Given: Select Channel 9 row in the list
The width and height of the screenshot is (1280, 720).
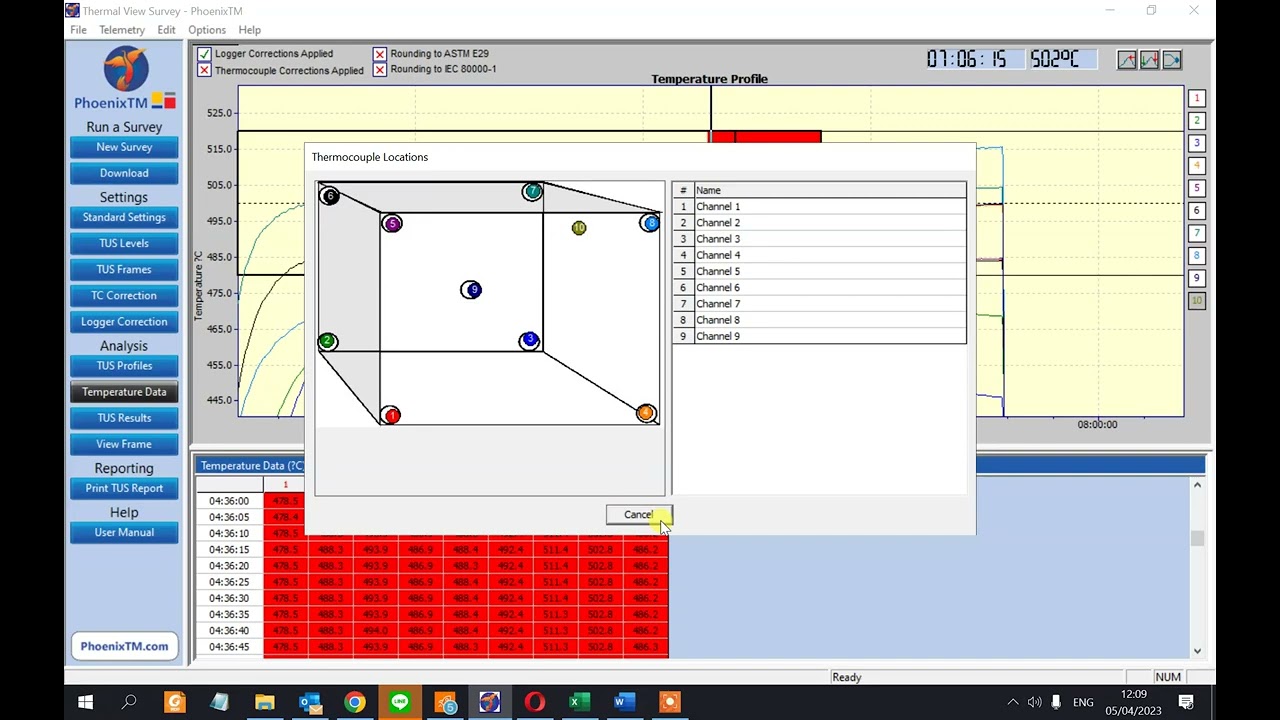Looking at the screenshot, I should point(819,336).
